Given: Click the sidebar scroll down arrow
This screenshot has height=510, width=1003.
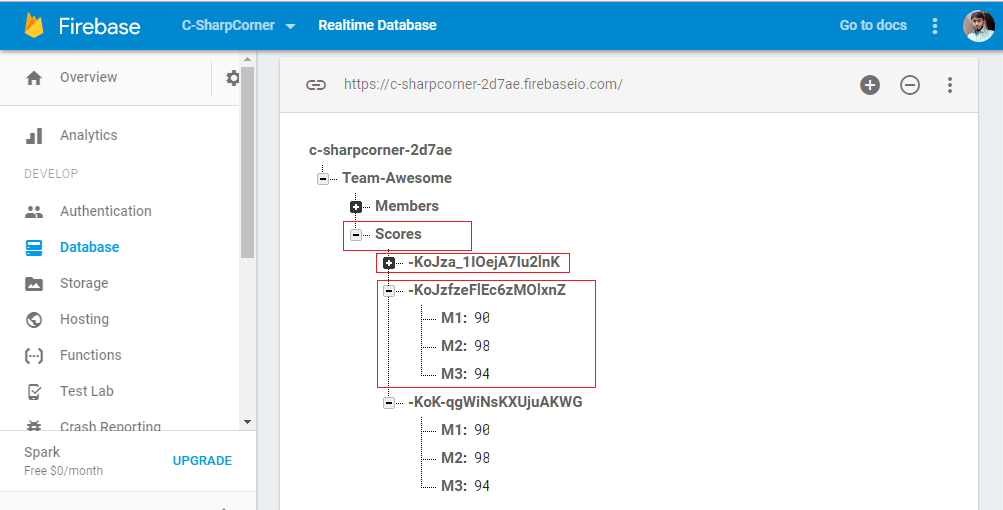Looking at the screenshot, I should click(x=248, y=422).
